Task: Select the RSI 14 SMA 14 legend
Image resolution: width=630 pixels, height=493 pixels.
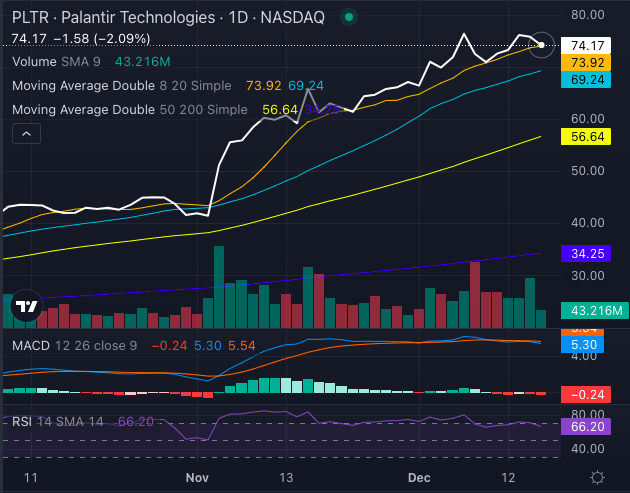Action: click(58, 422)
